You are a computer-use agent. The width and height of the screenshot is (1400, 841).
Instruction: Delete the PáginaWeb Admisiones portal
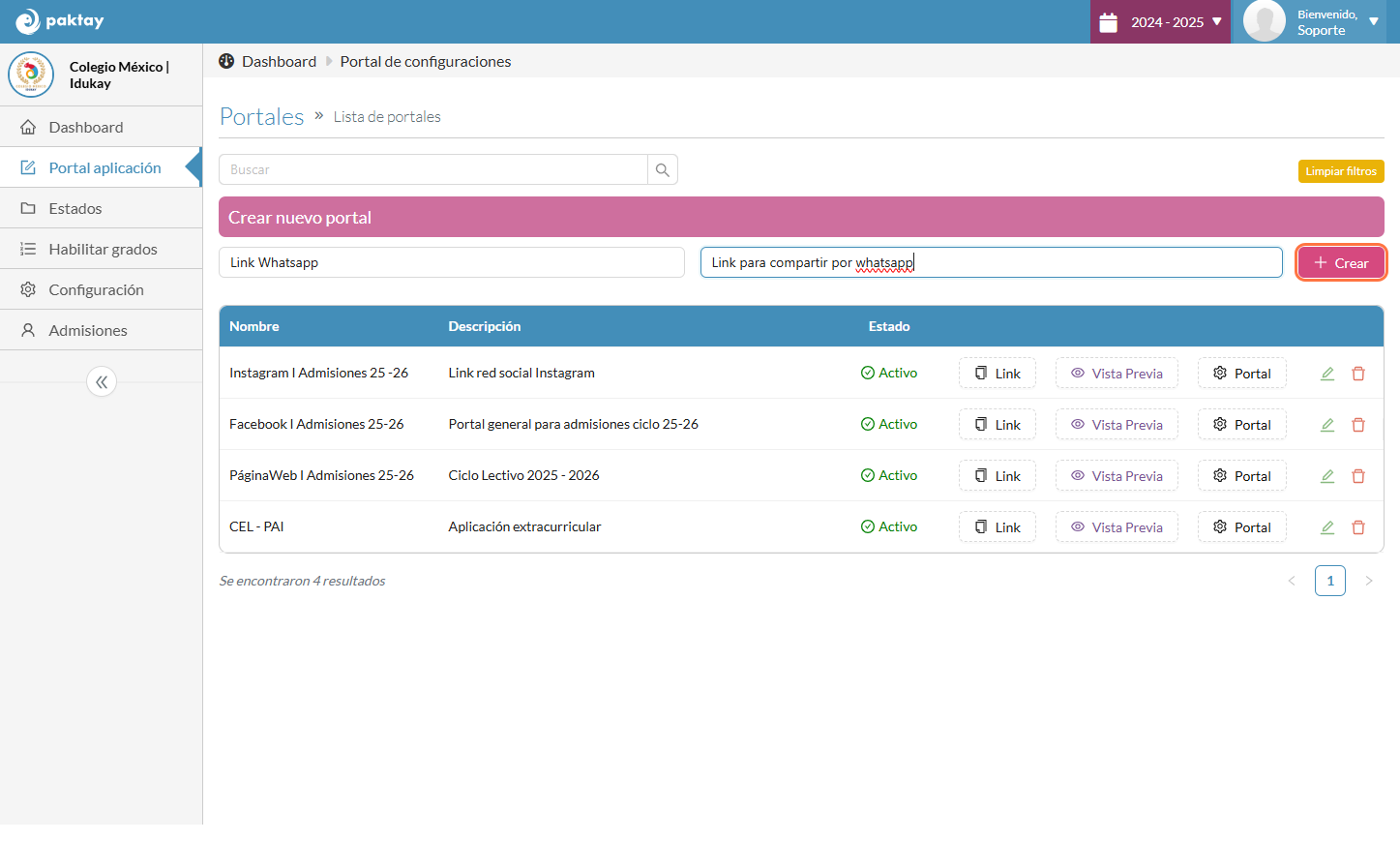click(x=1358, y=476)
